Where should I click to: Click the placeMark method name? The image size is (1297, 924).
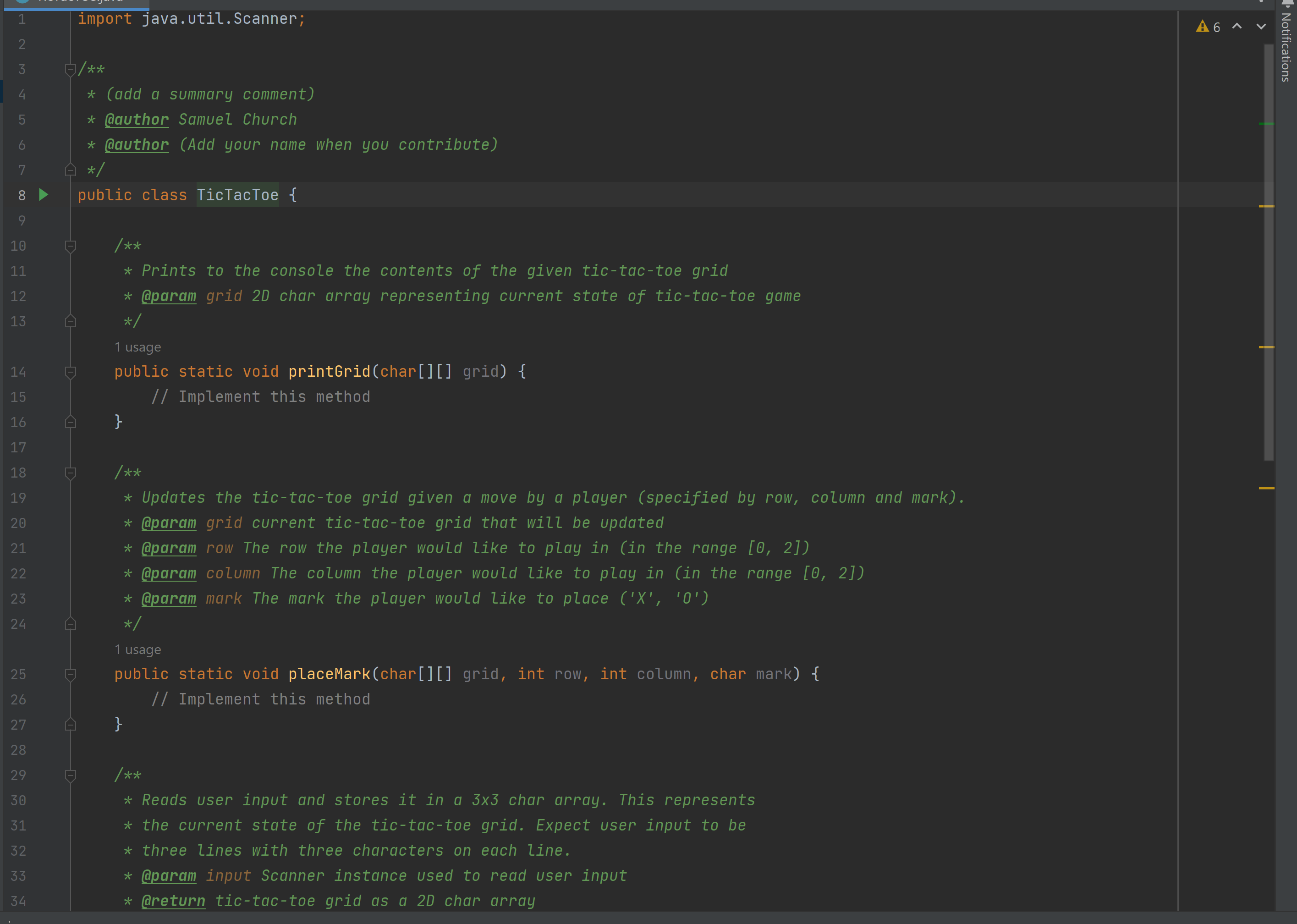tap(330, 674)
